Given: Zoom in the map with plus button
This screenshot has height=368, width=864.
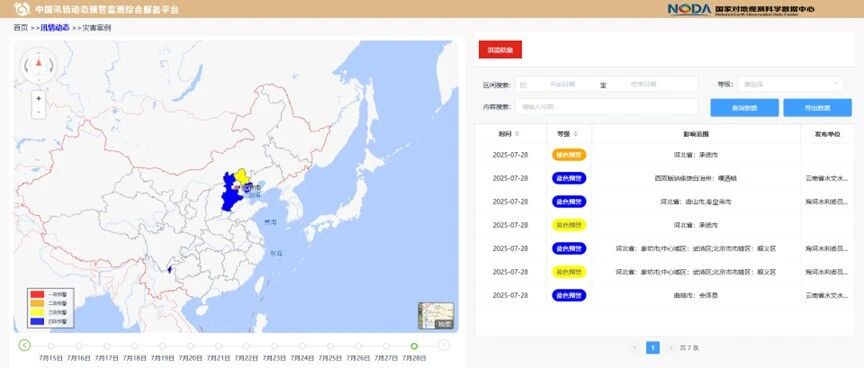Looking at the screenshot, I should point(39,99).
